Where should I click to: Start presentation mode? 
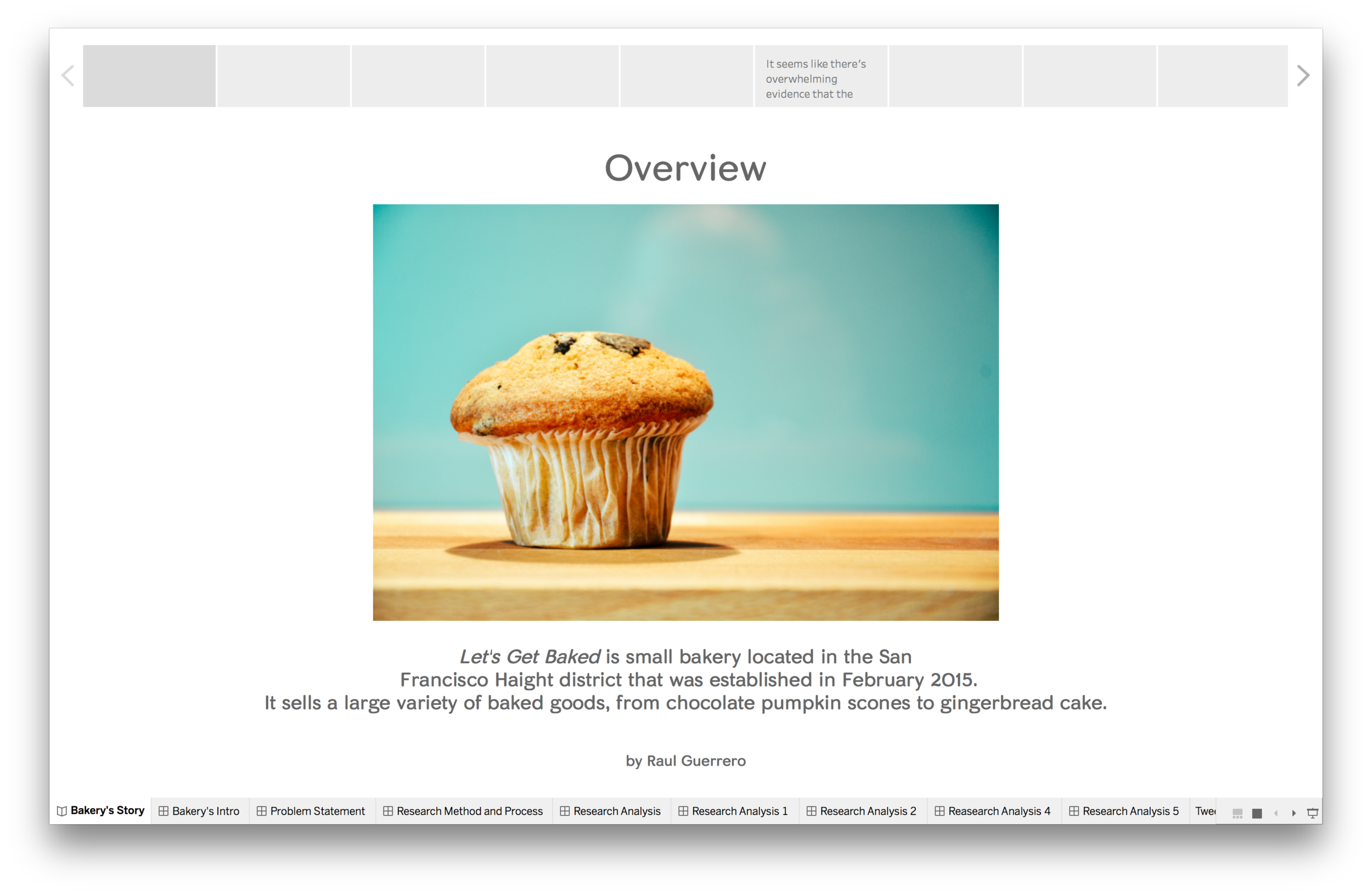pyautogui.click(x=1313, y=813)
